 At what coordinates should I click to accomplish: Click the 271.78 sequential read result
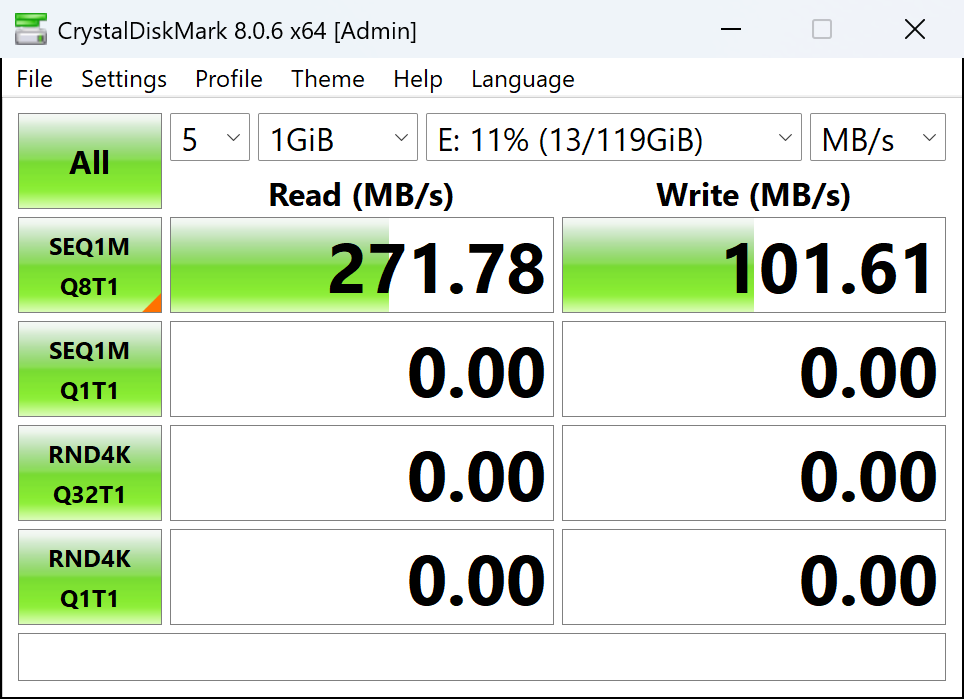tap(362, 265)
